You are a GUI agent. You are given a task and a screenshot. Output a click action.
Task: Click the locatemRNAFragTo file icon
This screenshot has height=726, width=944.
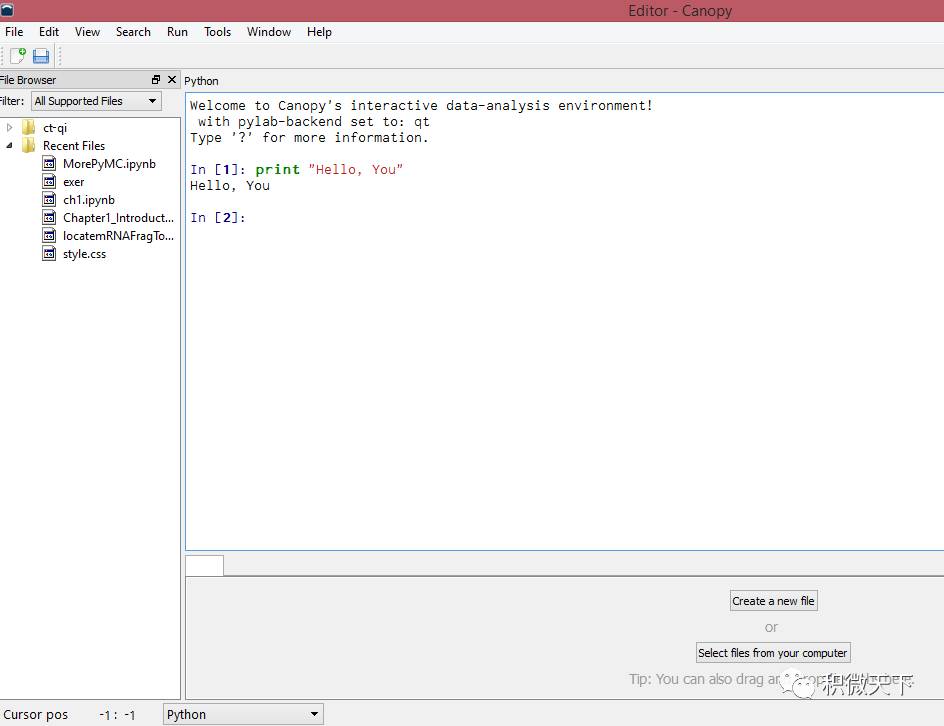[x=49, y=236]
